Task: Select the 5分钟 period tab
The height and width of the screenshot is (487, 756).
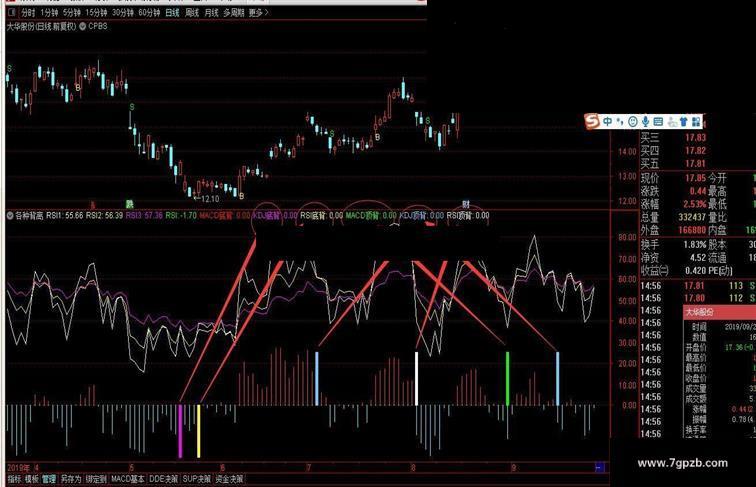Action: (x=71, y=13)
